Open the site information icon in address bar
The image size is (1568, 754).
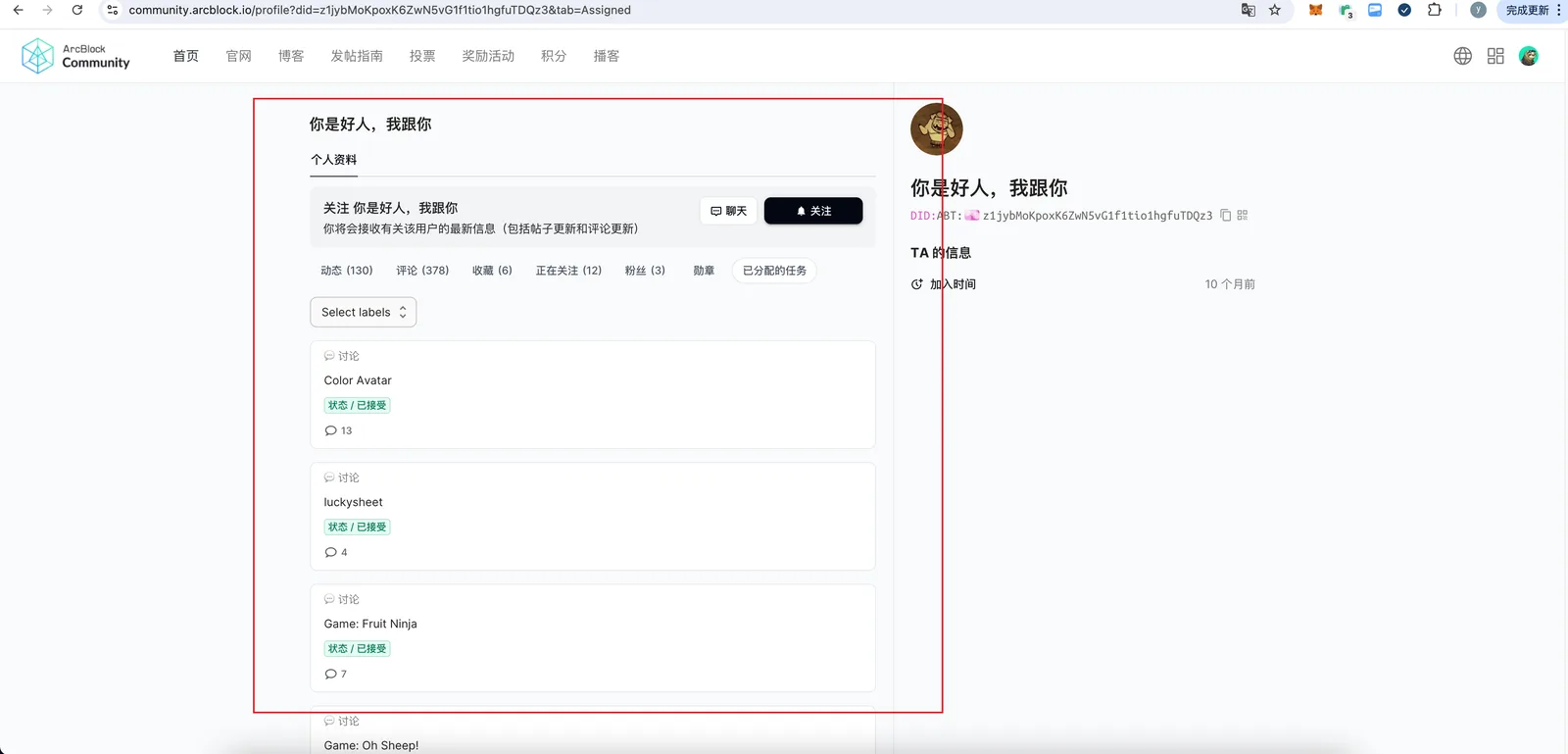click(x=113, y=10)
